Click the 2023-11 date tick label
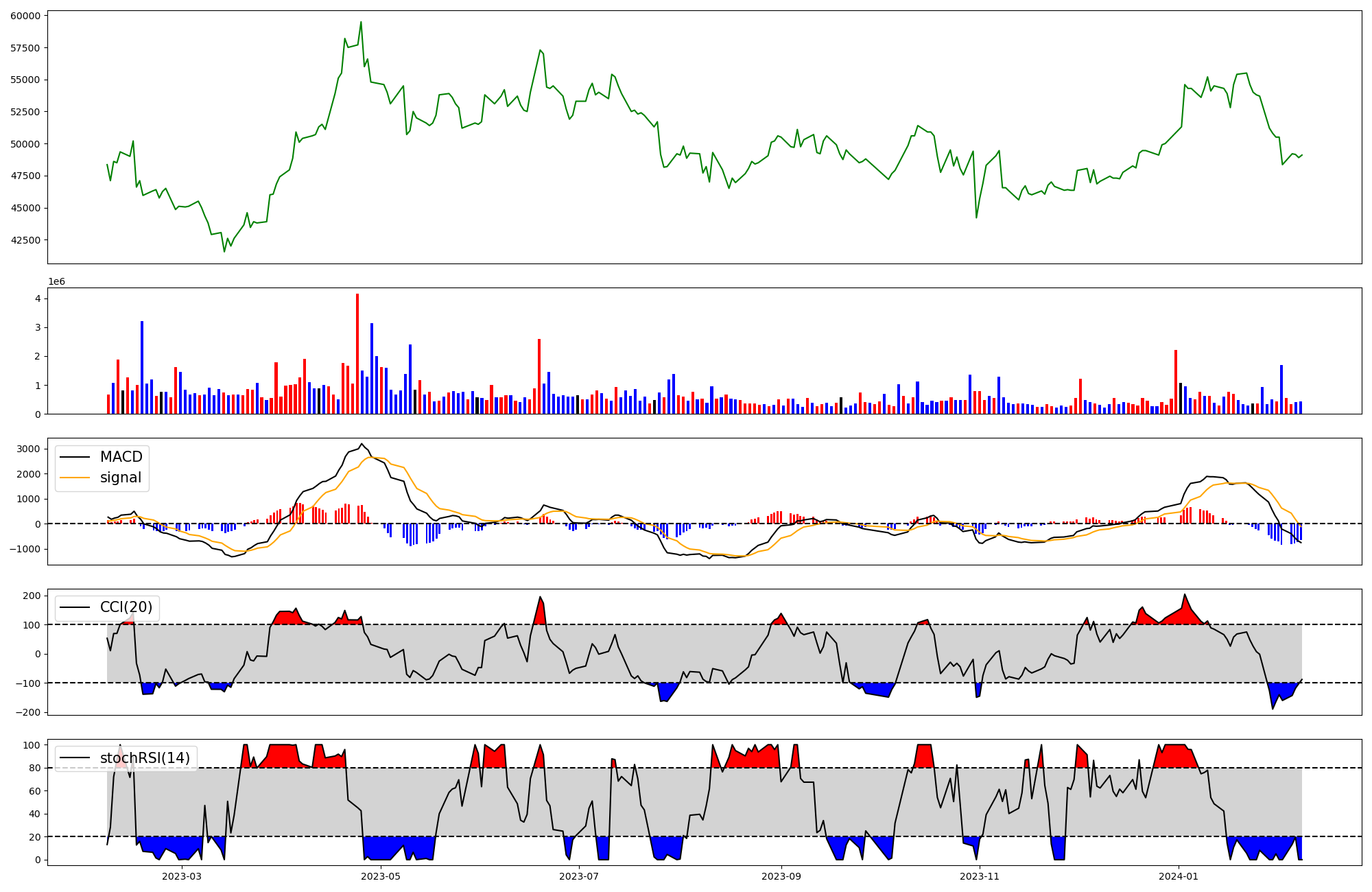Image resolution: width=1372 pixels, height=892 pixels. point(980,876)
